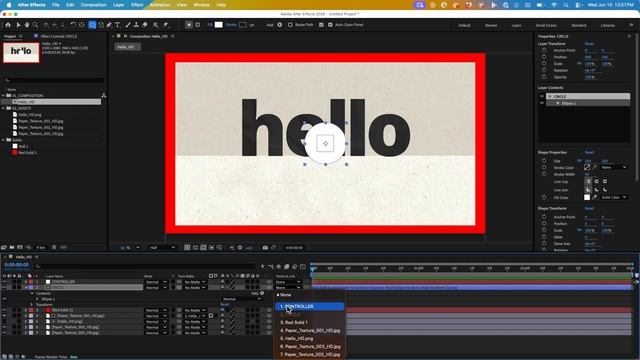This screenshot has width=640, height=360.
Task: Click the toolbar Fill color swatch
Action: tap(219, 25)
